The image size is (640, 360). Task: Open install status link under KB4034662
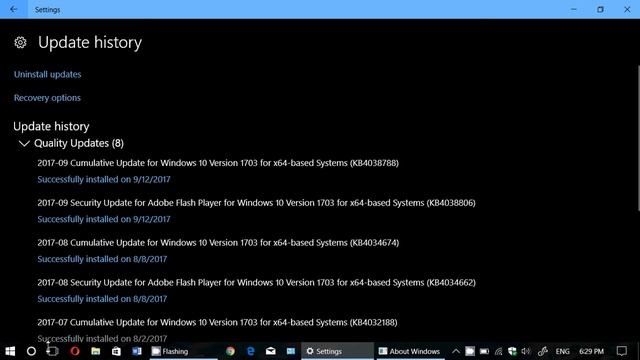point(102,299)
